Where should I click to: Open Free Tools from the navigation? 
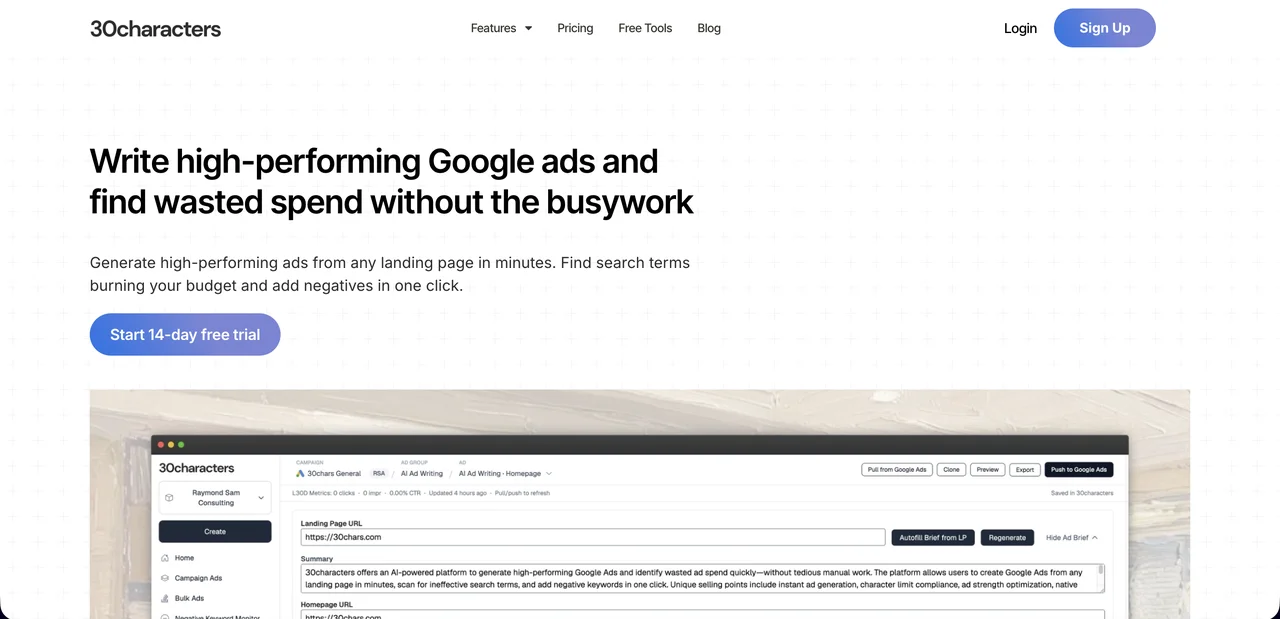645,28
